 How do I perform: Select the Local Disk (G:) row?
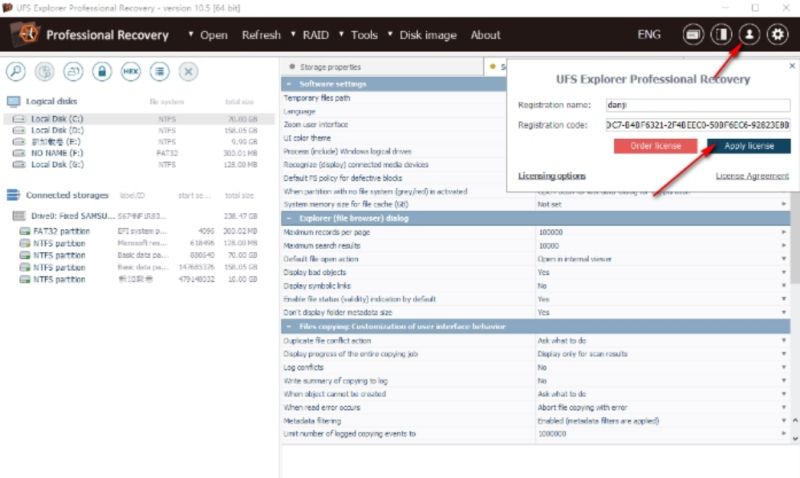tap(138, 164)
